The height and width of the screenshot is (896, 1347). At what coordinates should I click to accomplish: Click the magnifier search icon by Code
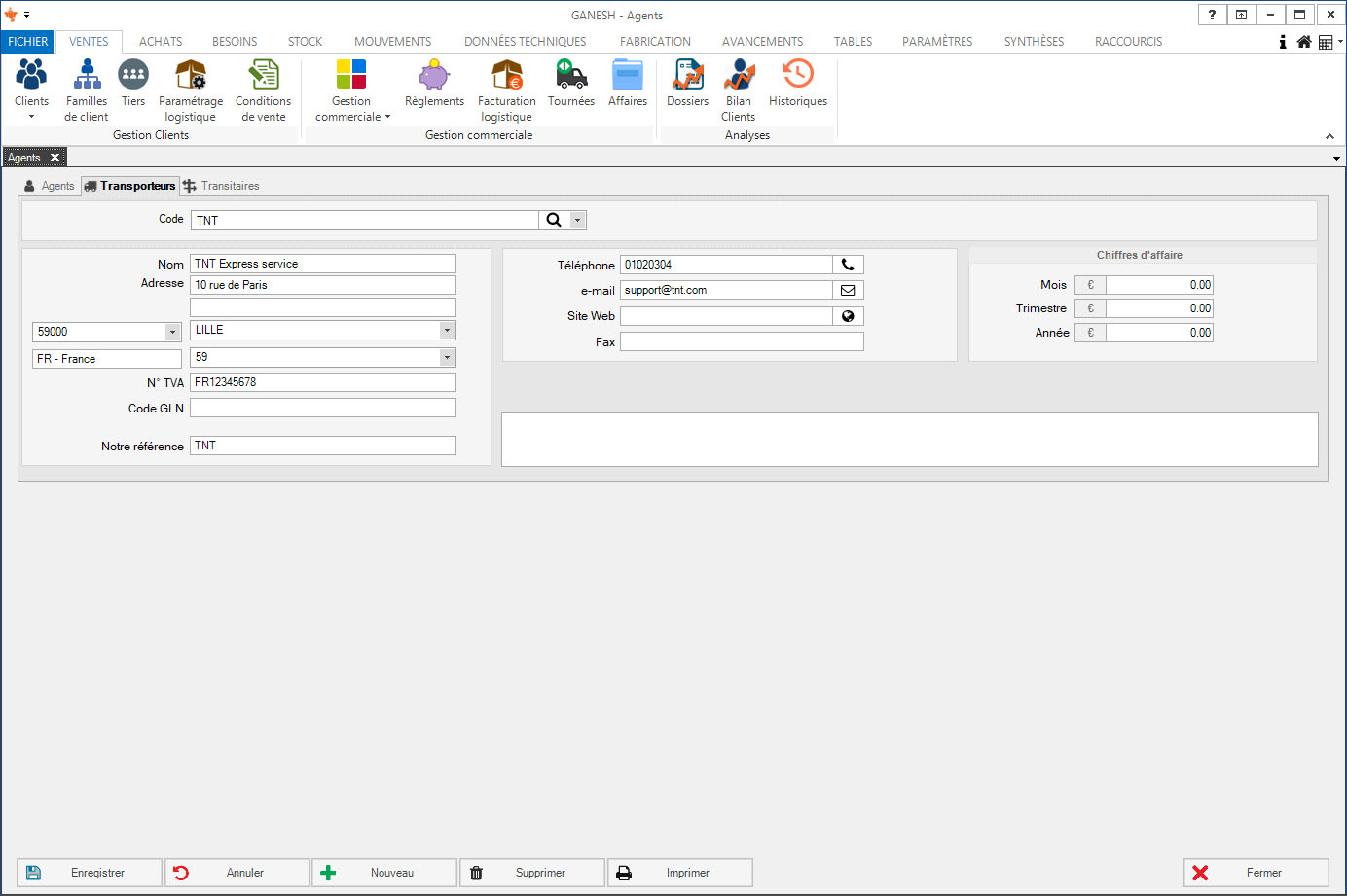pyautogui.click(x=554, y=220)
